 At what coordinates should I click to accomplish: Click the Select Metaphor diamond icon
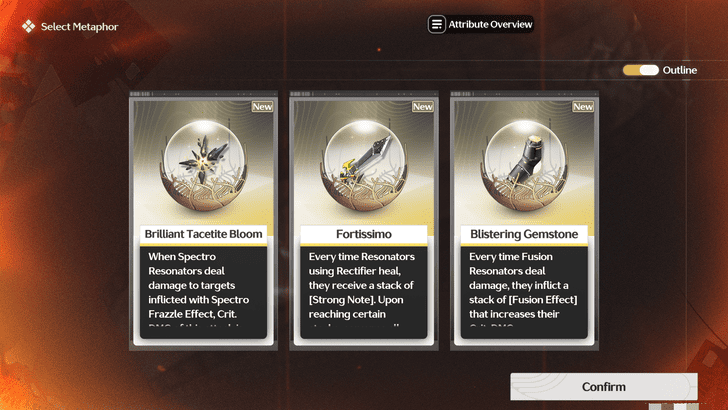click(x=29, y=26)
